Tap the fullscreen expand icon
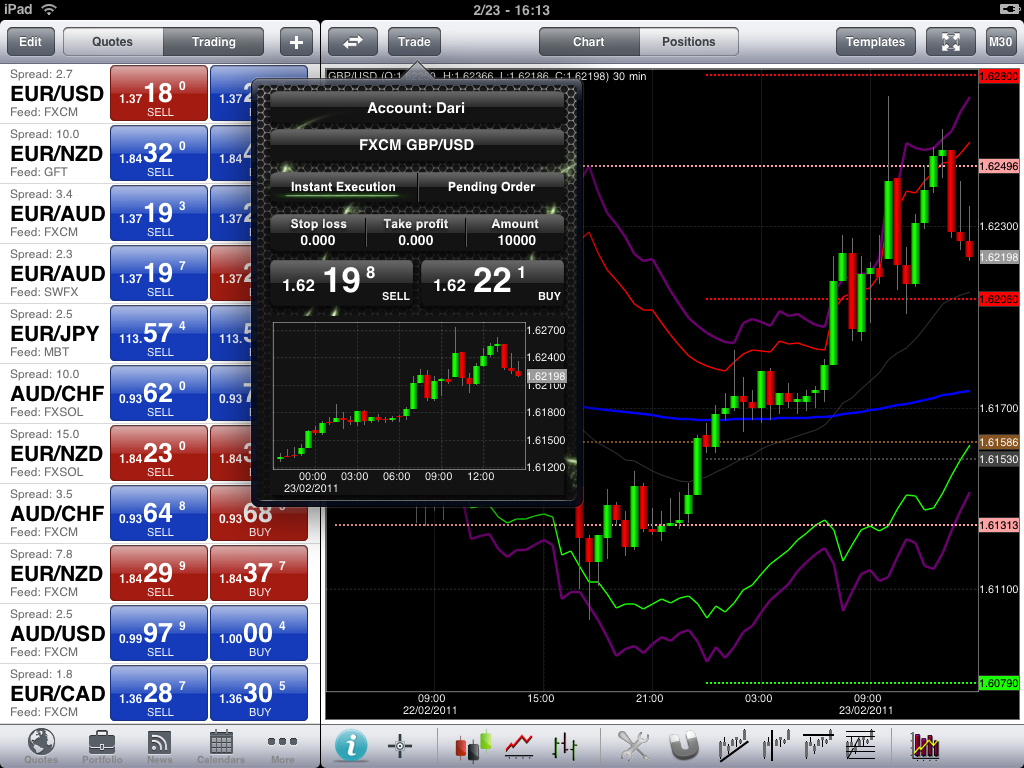 point(950,42)
